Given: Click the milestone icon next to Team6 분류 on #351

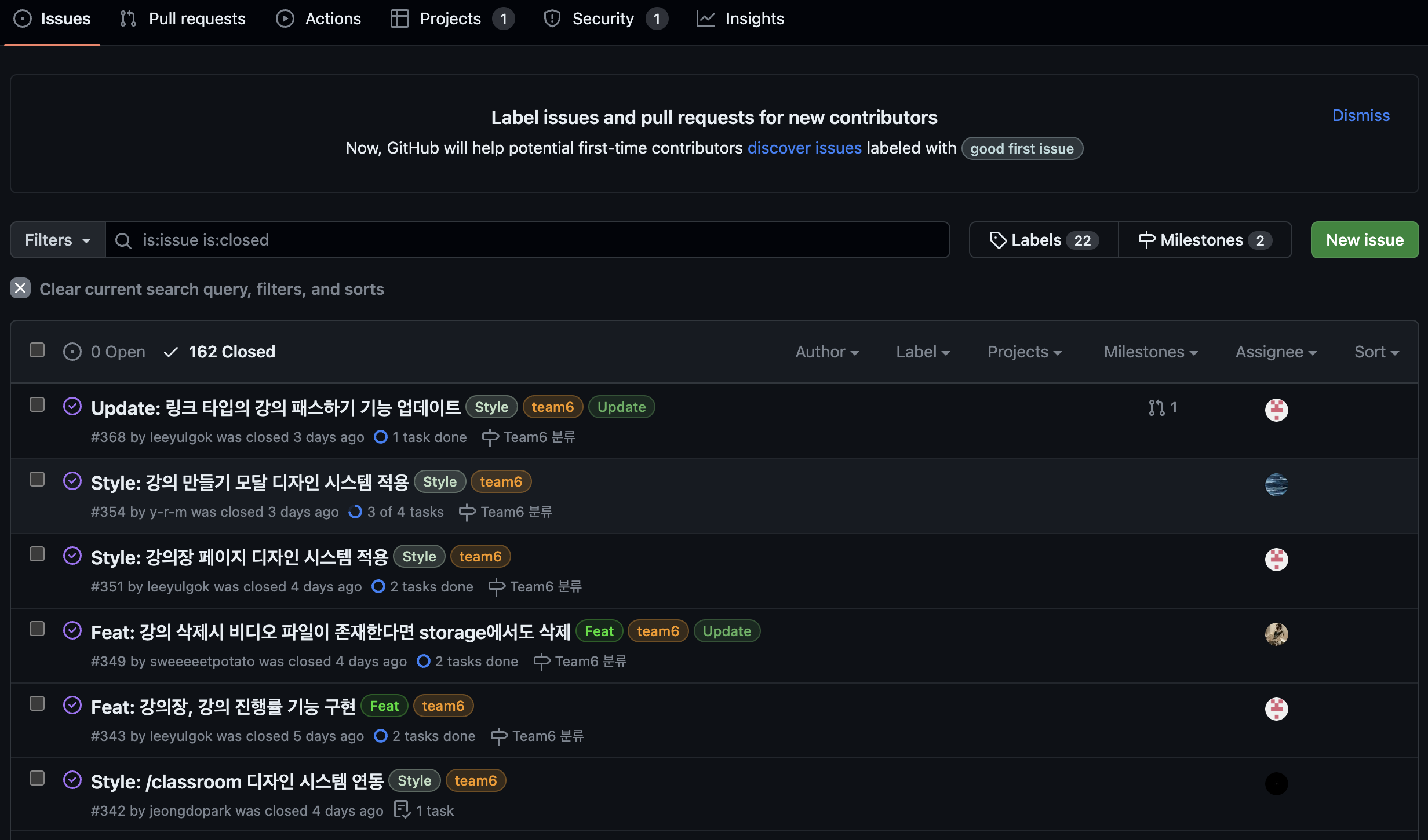Looking at the screenshot, I should click(x=496, y=587).
